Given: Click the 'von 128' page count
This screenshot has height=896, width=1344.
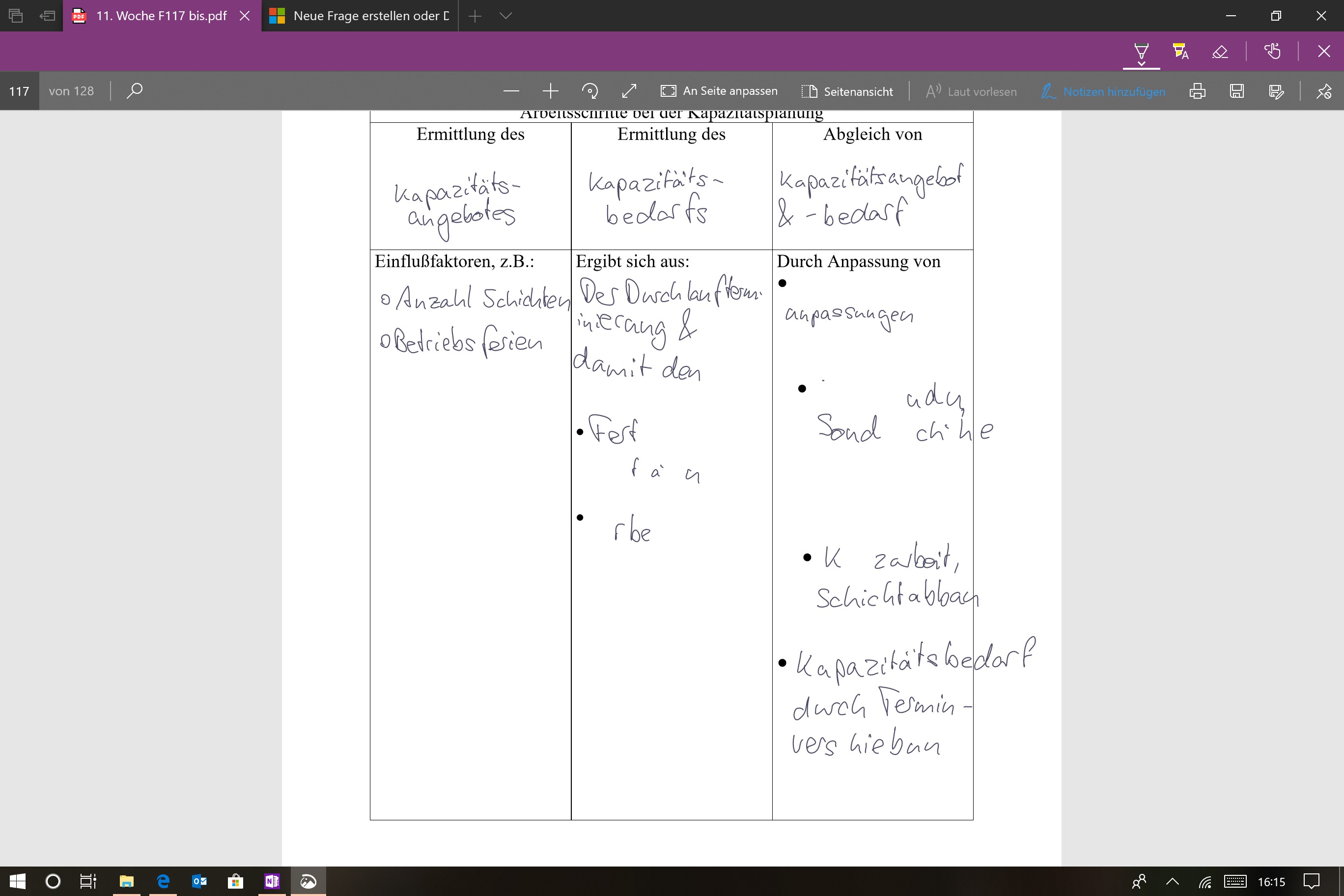Looking at the screenshot, I should [x=71, y=91].
